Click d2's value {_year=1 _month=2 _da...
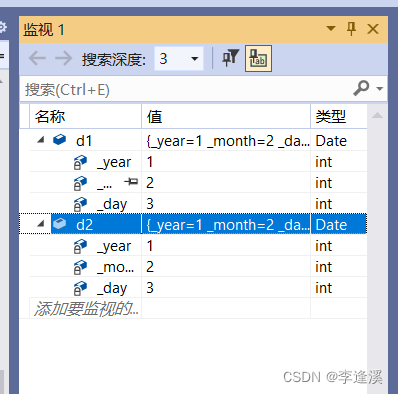Viewport: 398px width, 394px height. click(228, 225)
